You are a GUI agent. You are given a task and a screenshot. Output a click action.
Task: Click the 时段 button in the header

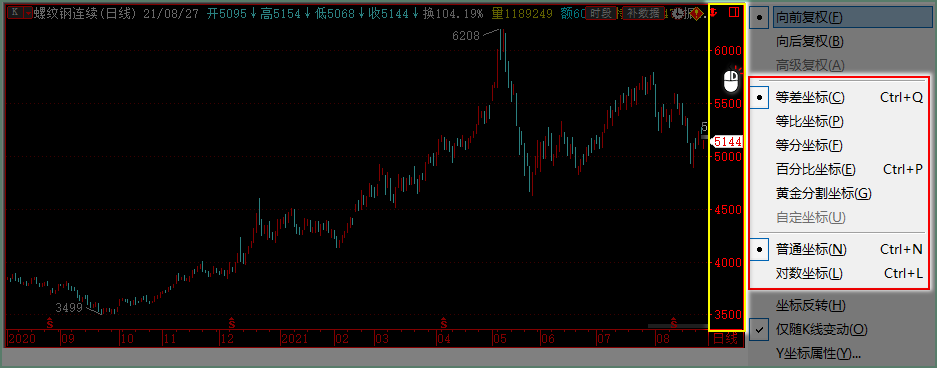(x=601, y=13)
